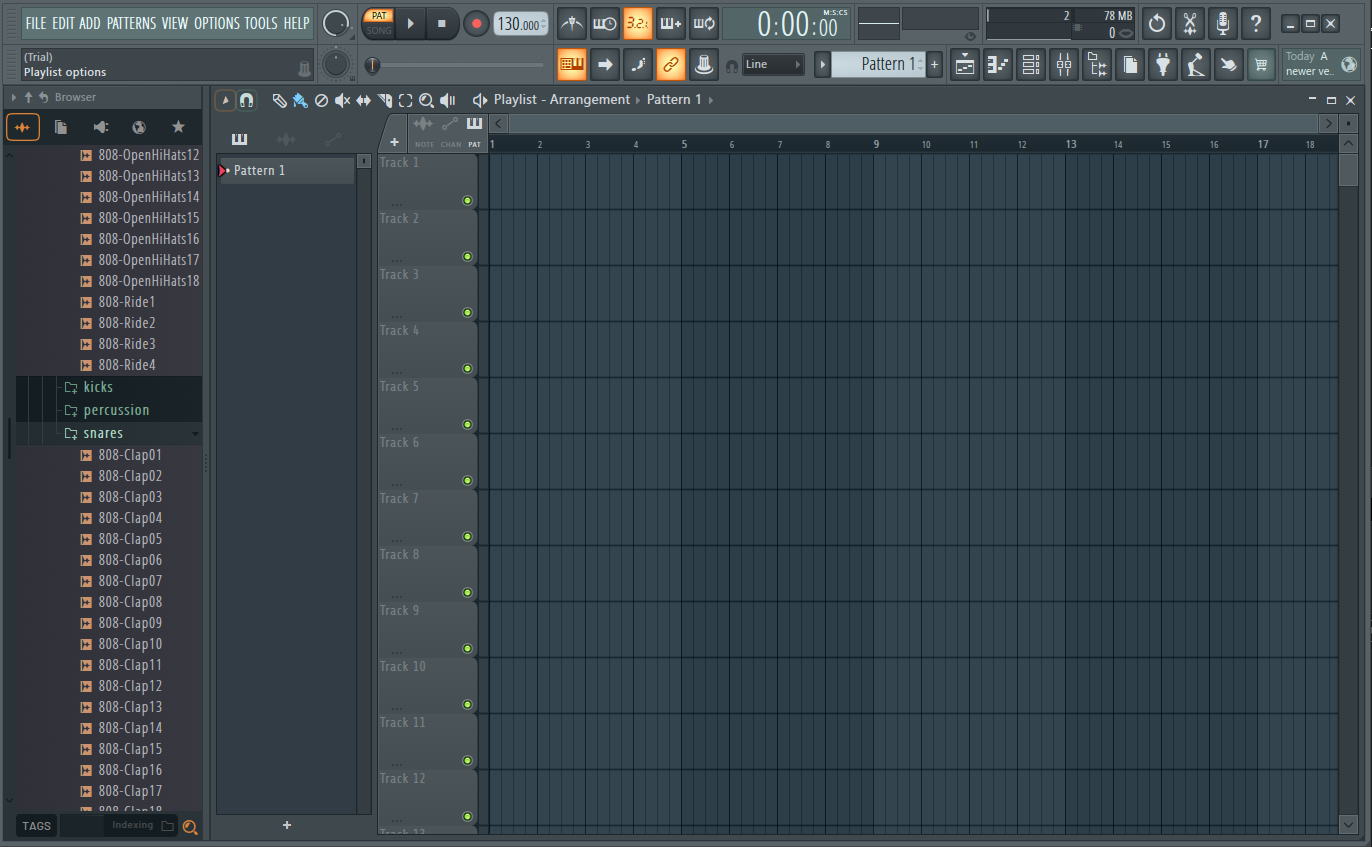Choose the Select marquee tool in Playlist
This screenshot has height=847, width=1372.
pyautogui.click(x=405, y=100)
